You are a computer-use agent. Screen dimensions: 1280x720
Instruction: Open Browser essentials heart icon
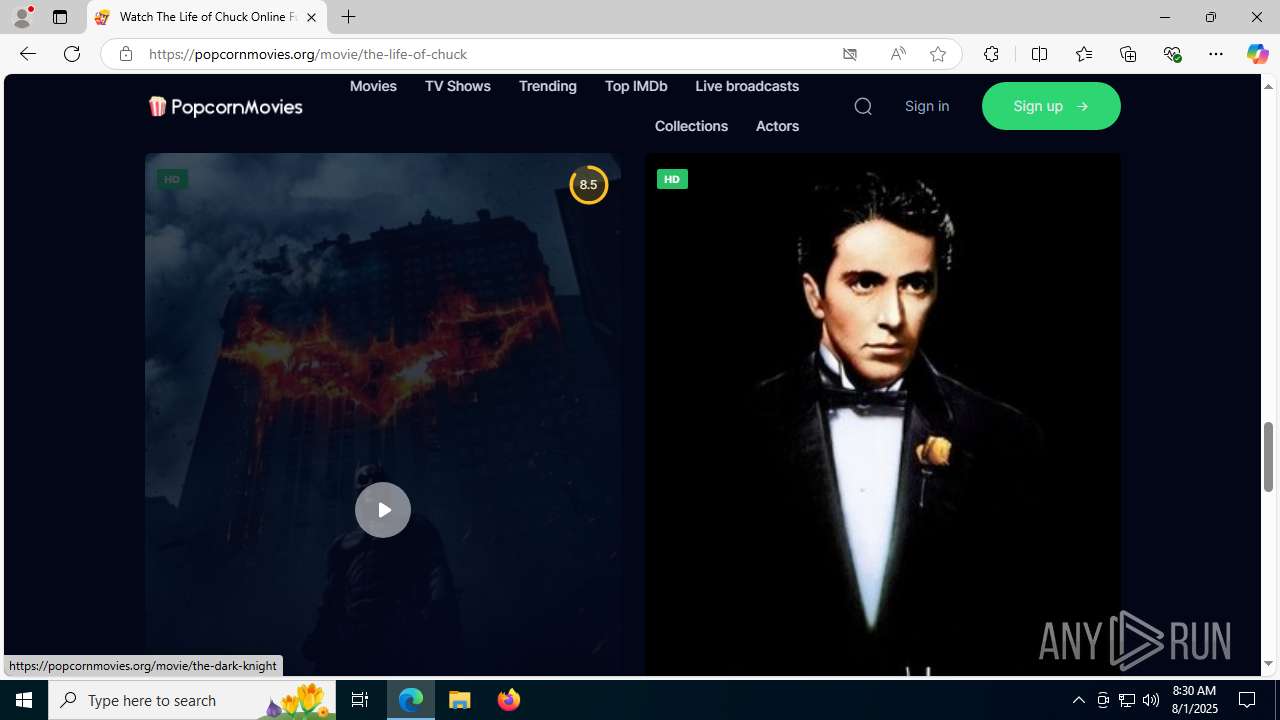pos(1172,54)
